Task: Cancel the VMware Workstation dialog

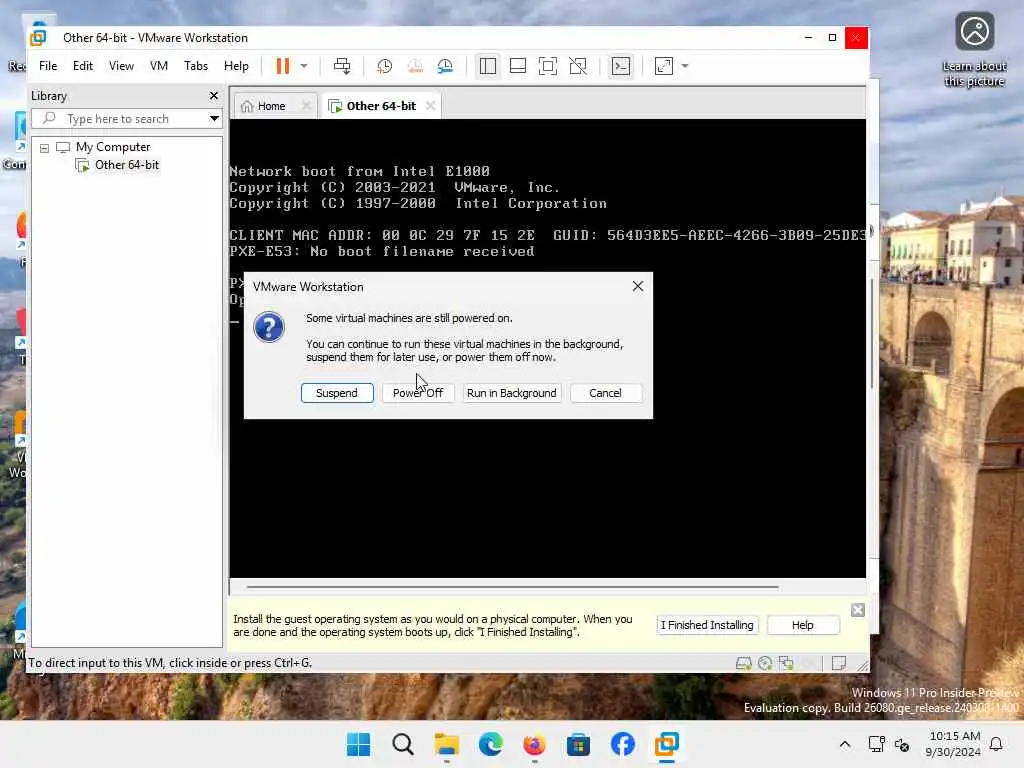Action: tap(605, 392)
